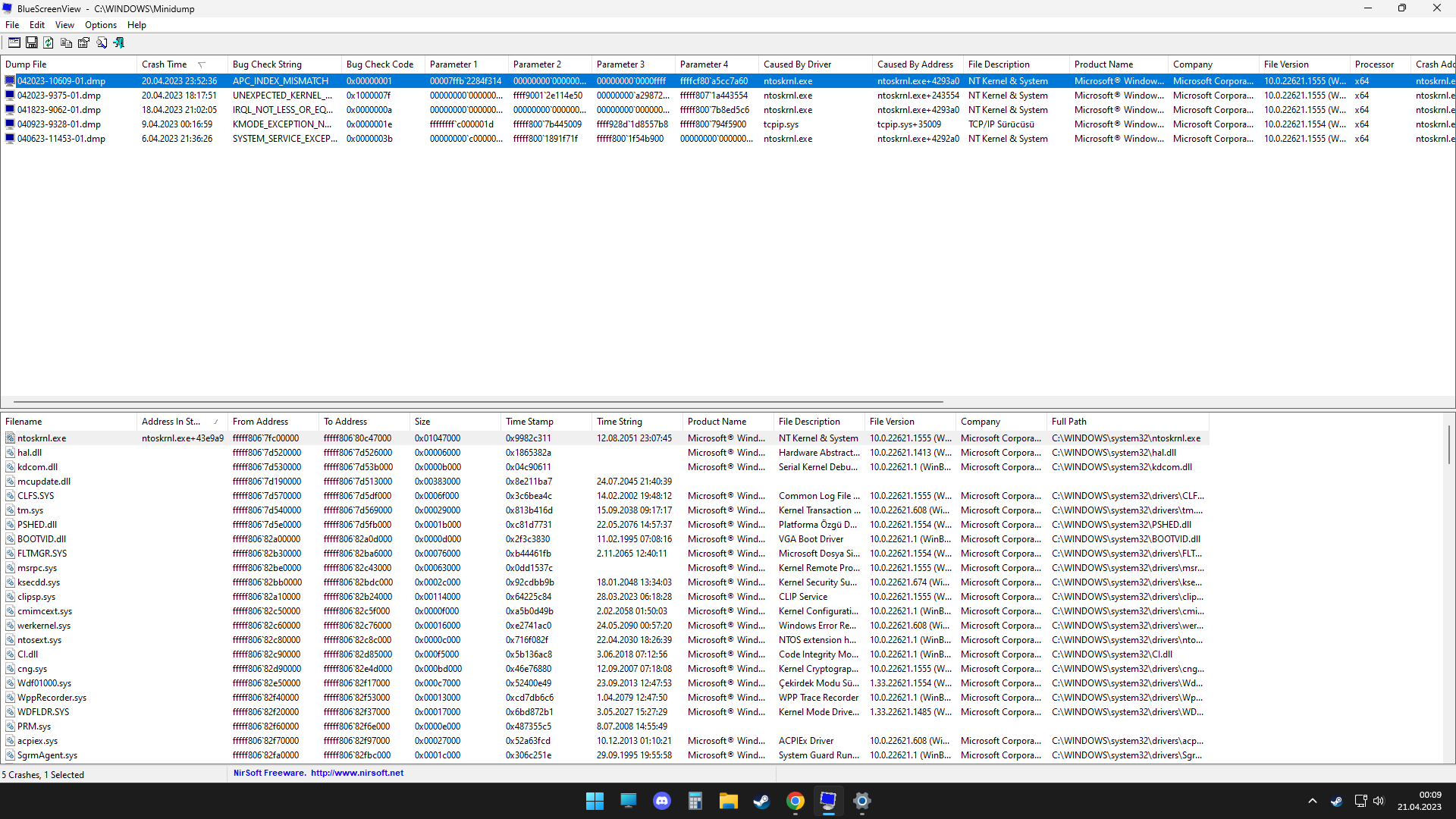1456x819 pixels.
Task: Show hidden system tray icons chevron
Action: click(x=1313, y=801)
